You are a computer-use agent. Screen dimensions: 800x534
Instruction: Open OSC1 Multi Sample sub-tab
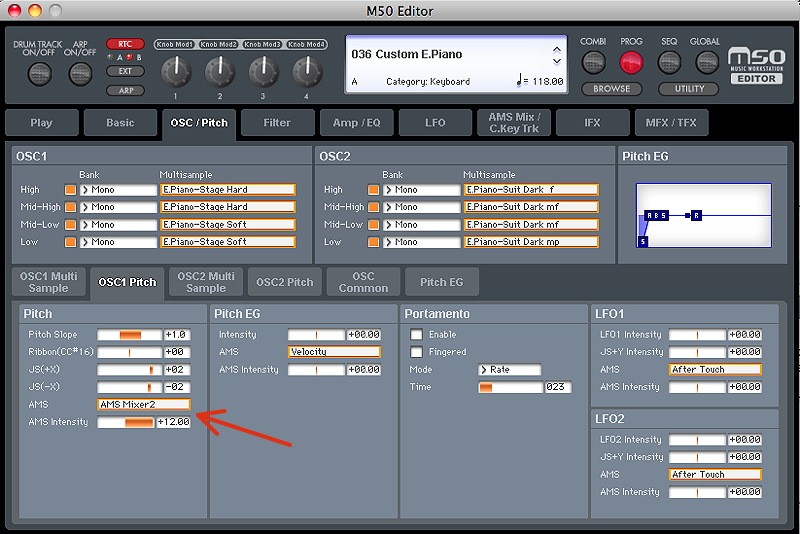[48, 282]
